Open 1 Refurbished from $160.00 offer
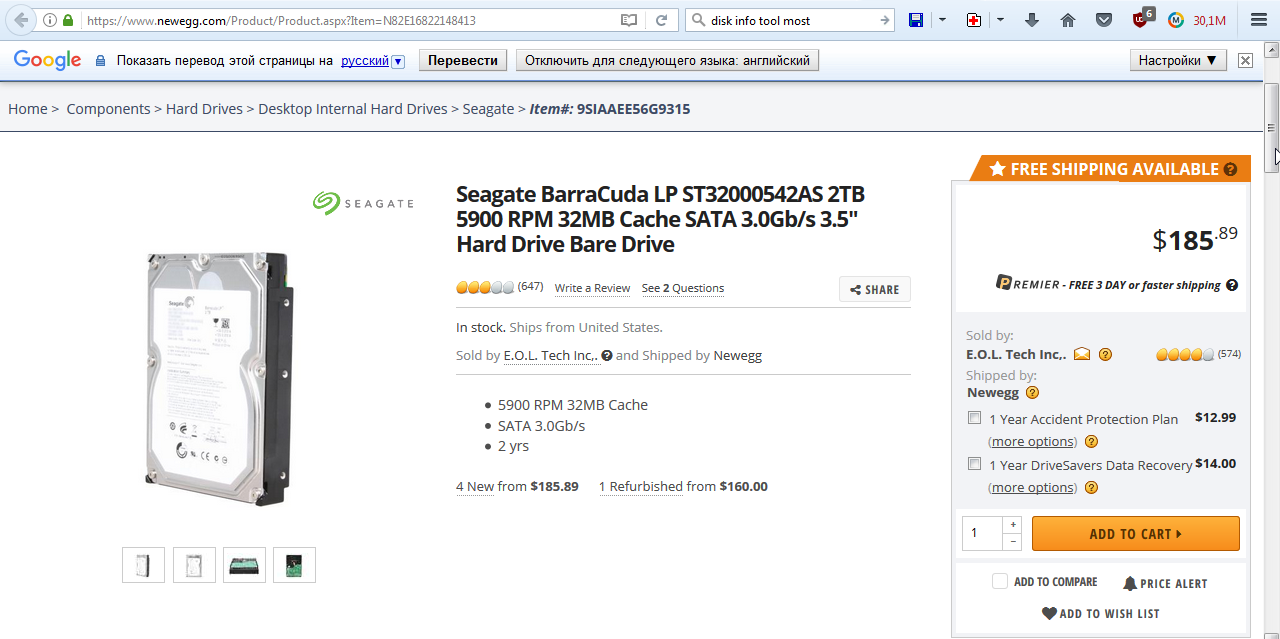This screenshot has height=639, width=1280. 683,486
